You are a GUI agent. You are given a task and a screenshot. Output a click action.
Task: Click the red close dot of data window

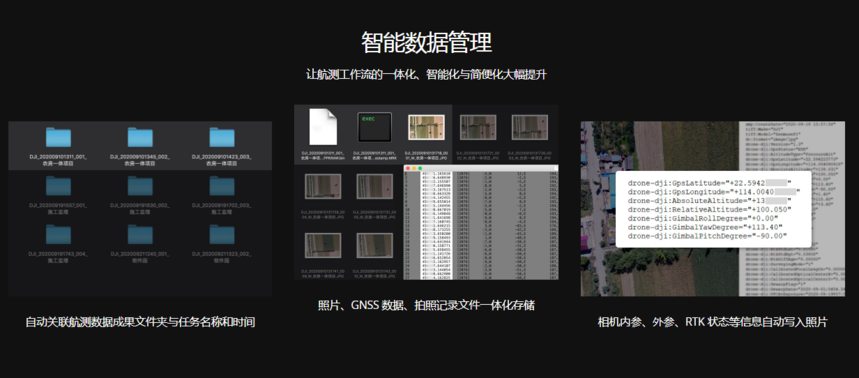(407, 168)
